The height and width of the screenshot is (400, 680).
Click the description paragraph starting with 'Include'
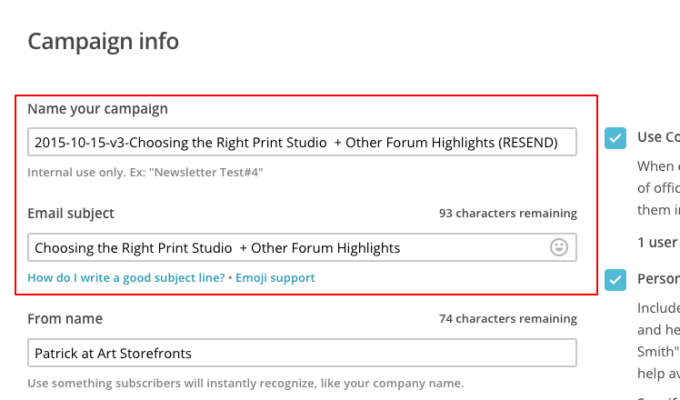(658, 309)
